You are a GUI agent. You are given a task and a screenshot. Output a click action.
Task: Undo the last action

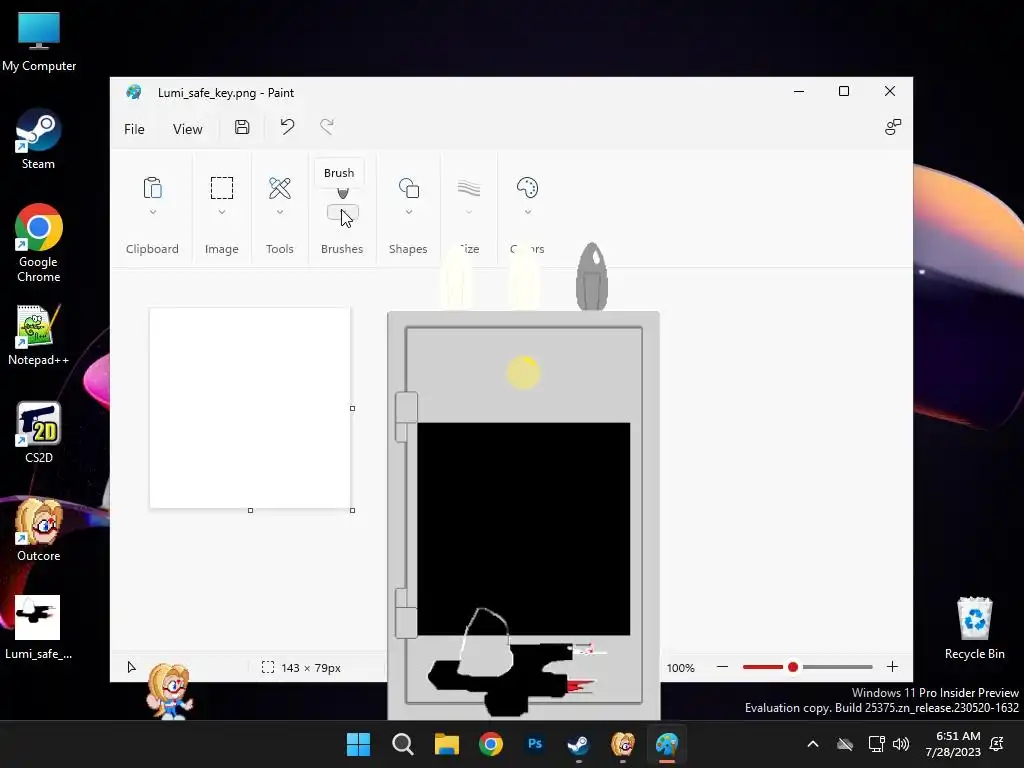[x=287, y=127]
